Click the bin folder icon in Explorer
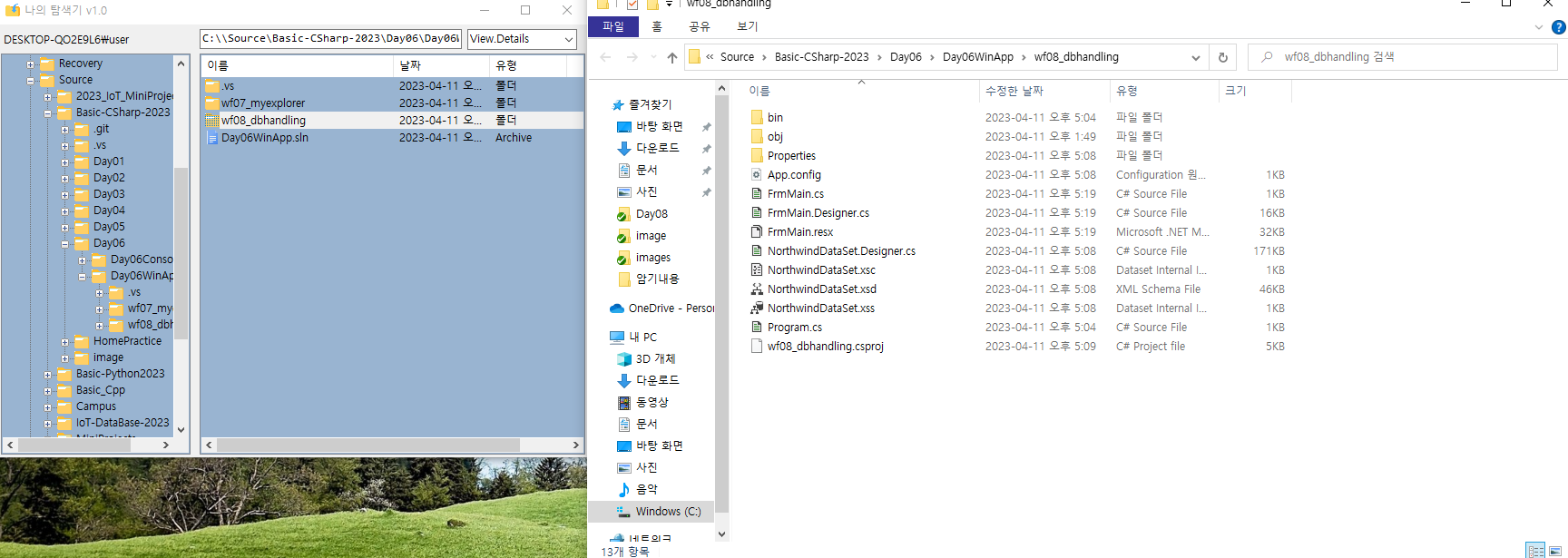 coord(757,117)
